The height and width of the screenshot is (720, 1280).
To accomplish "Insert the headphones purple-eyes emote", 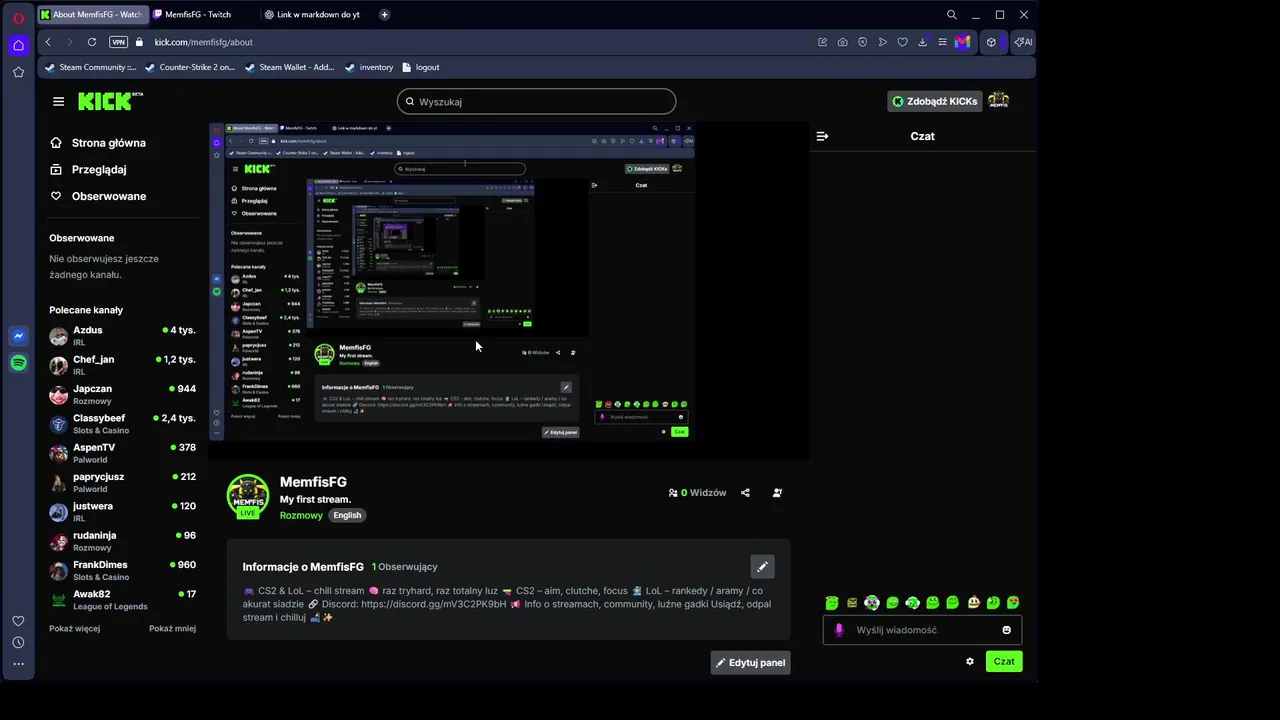I will point(872,602).
